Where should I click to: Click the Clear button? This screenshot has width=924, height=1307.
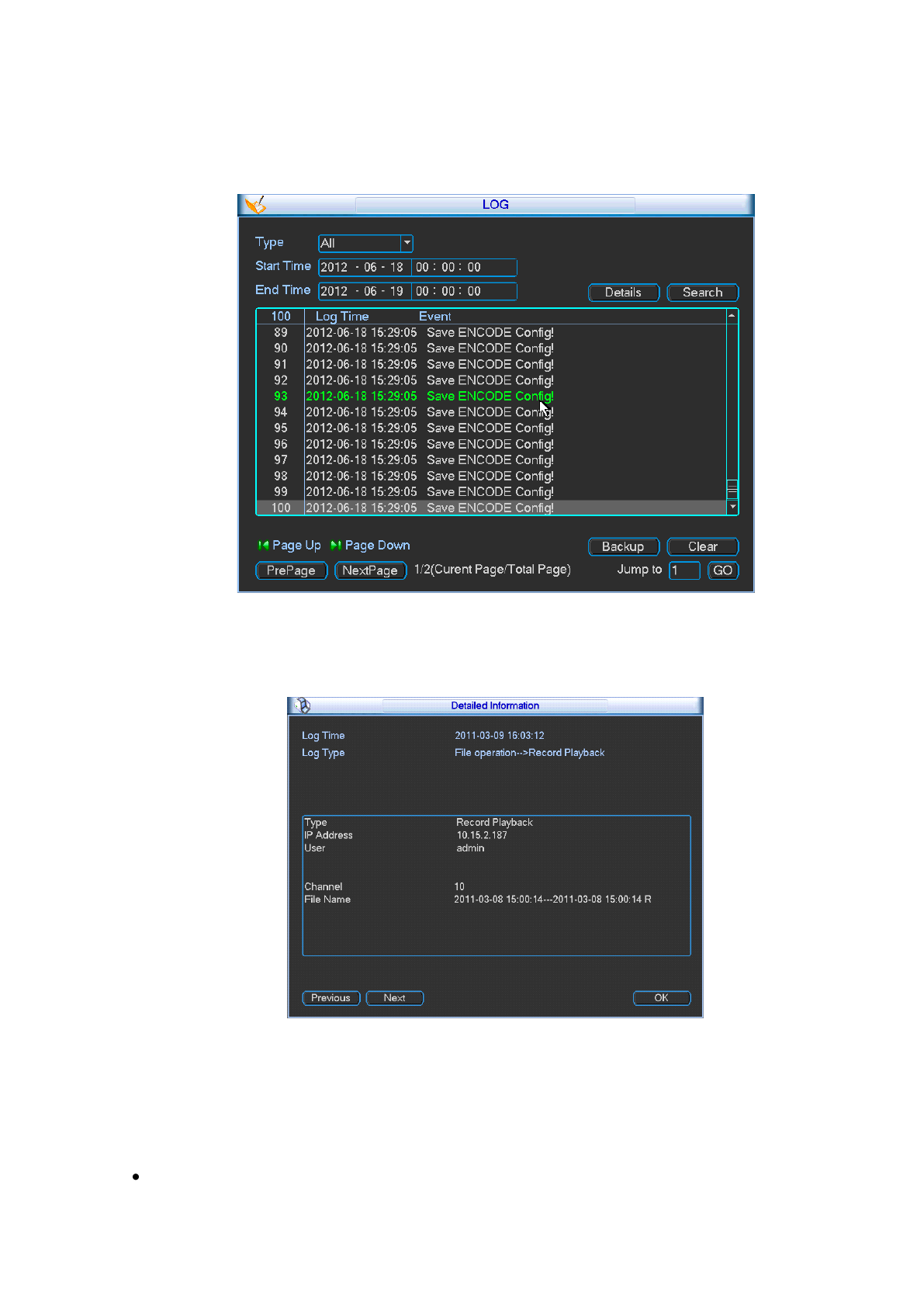tap(702, 546)
